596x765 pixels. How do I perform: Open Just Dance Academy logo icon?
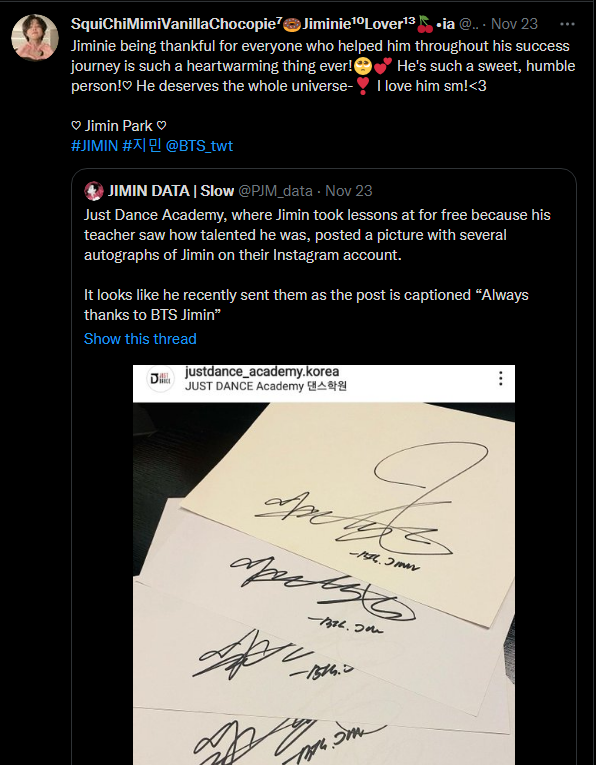160,379
